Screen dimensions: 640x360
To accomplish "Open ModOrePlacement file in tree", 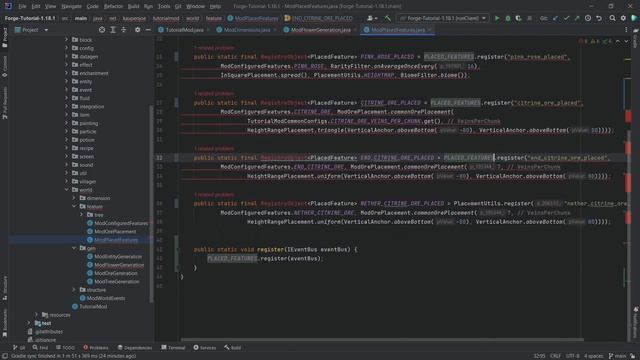I will [115, 231].
